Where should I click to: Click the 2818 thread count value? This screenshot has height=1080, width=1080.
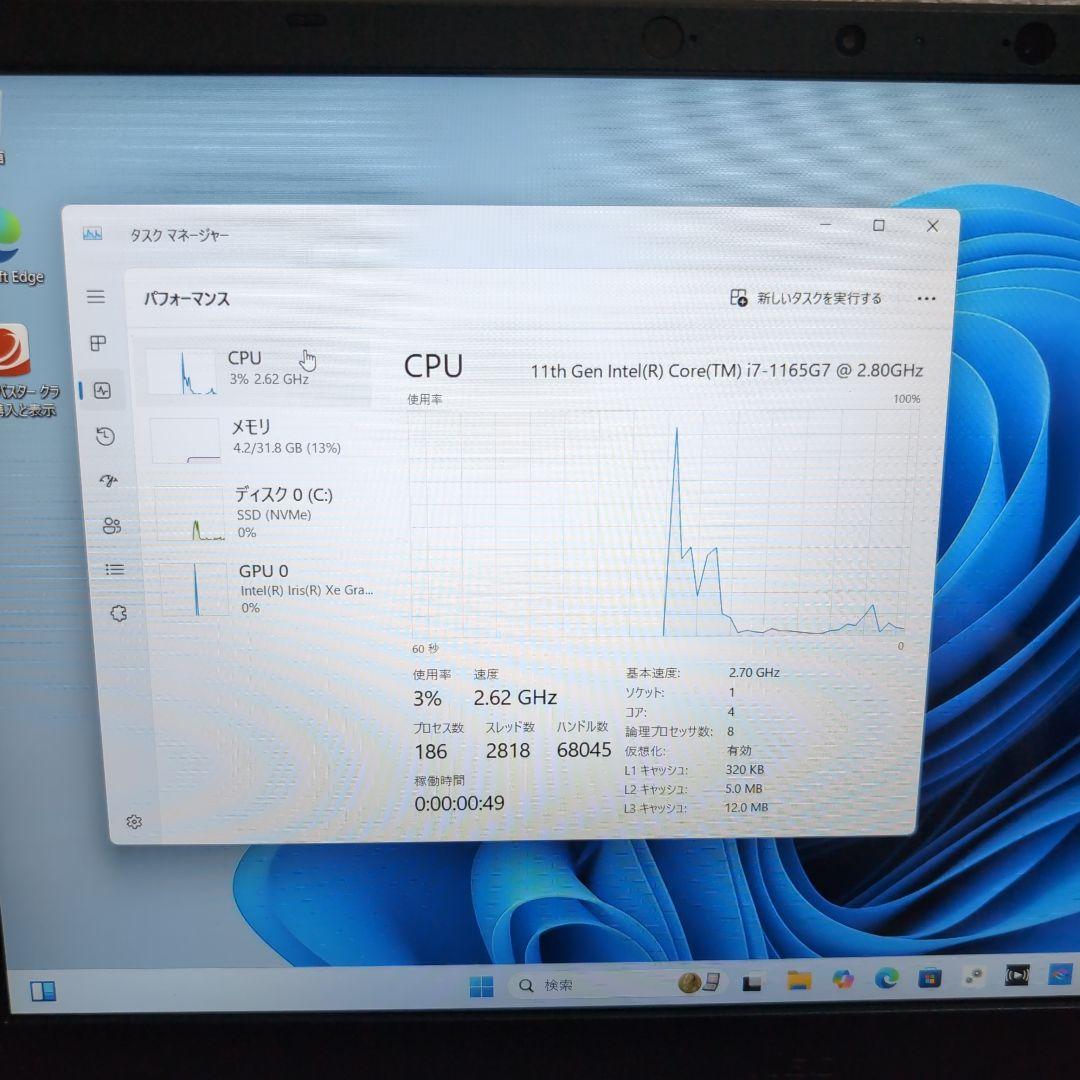[508, 751]
